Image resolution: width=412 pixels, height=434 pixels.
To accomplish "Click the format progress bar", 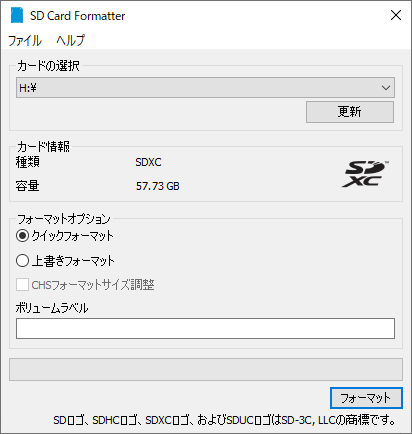I will coord(206,369).
